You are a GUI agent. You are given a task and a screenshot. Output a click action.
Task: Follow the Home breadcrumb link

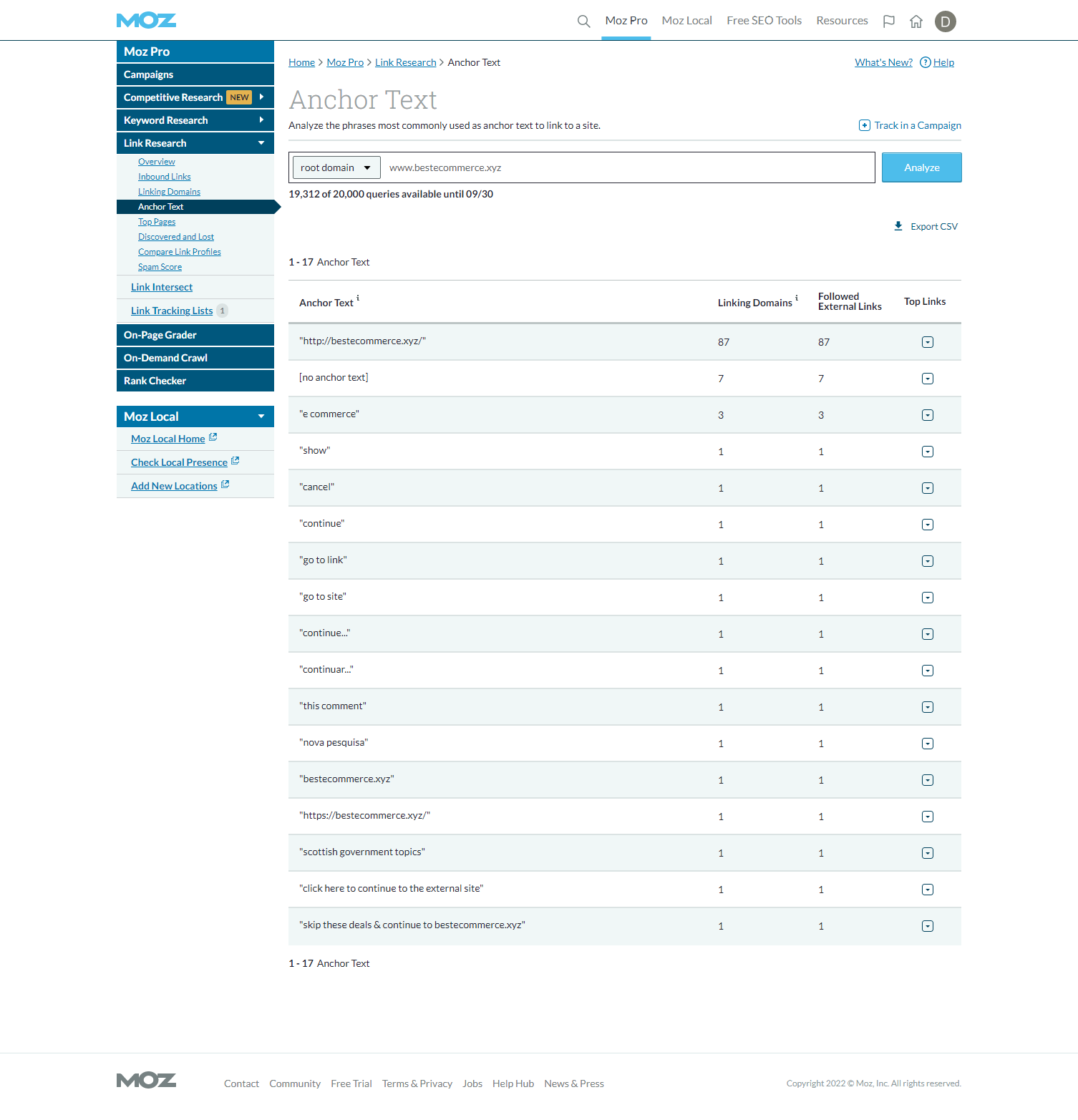click(302, 62)
